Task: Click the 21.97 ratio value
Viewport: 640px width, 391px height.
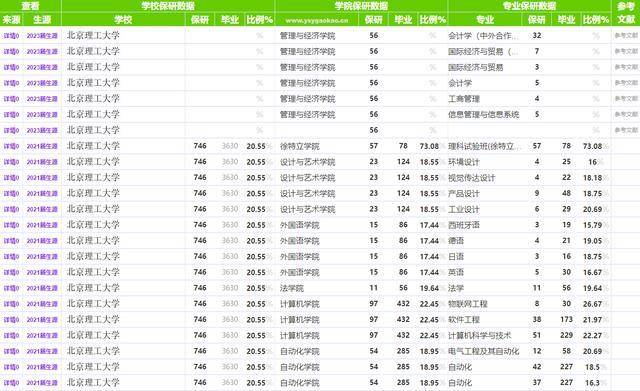Action: point(592,320)
